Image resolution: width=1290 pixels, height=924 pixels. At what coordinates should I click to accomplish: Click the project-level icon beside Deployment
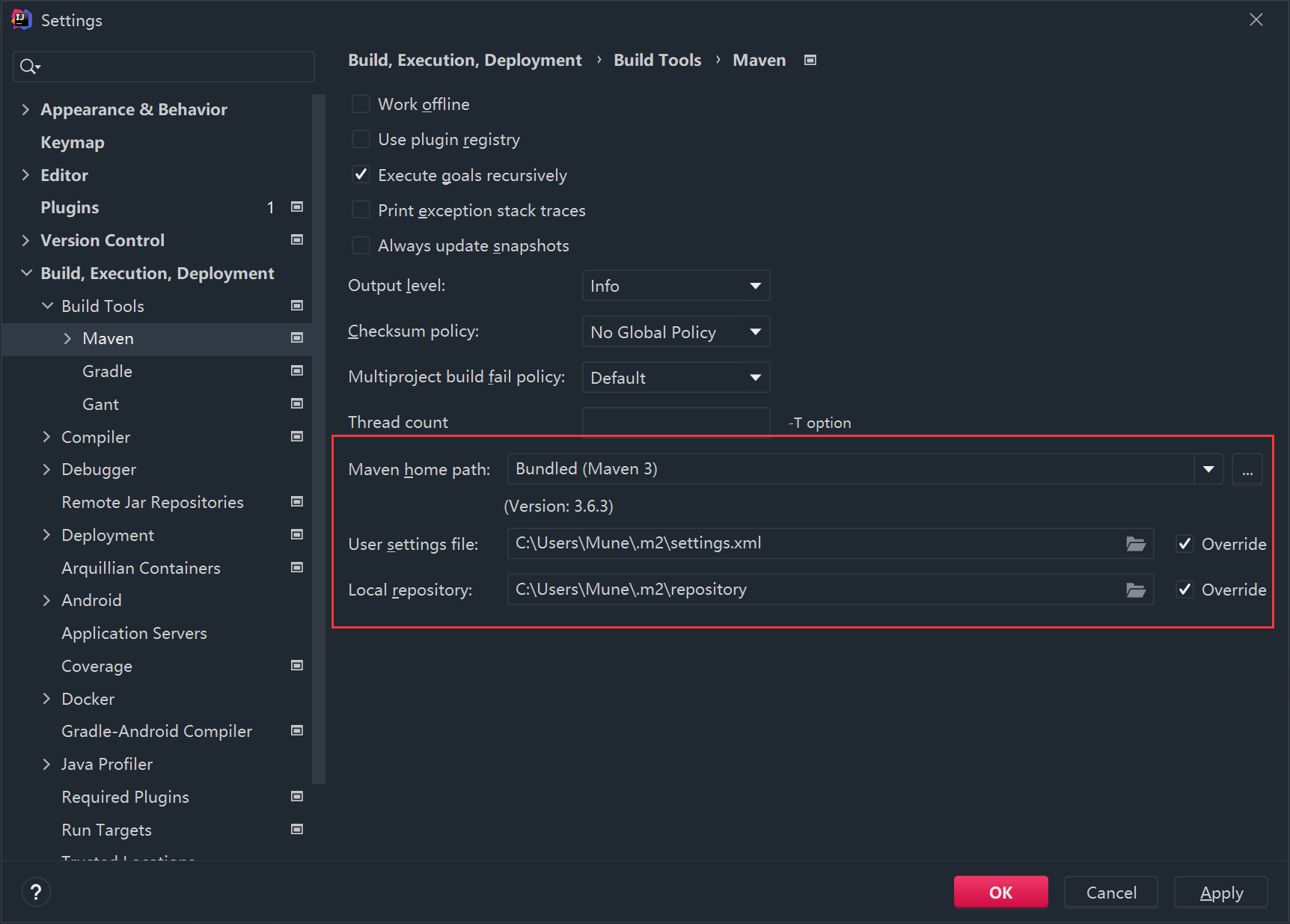[297, 535]
